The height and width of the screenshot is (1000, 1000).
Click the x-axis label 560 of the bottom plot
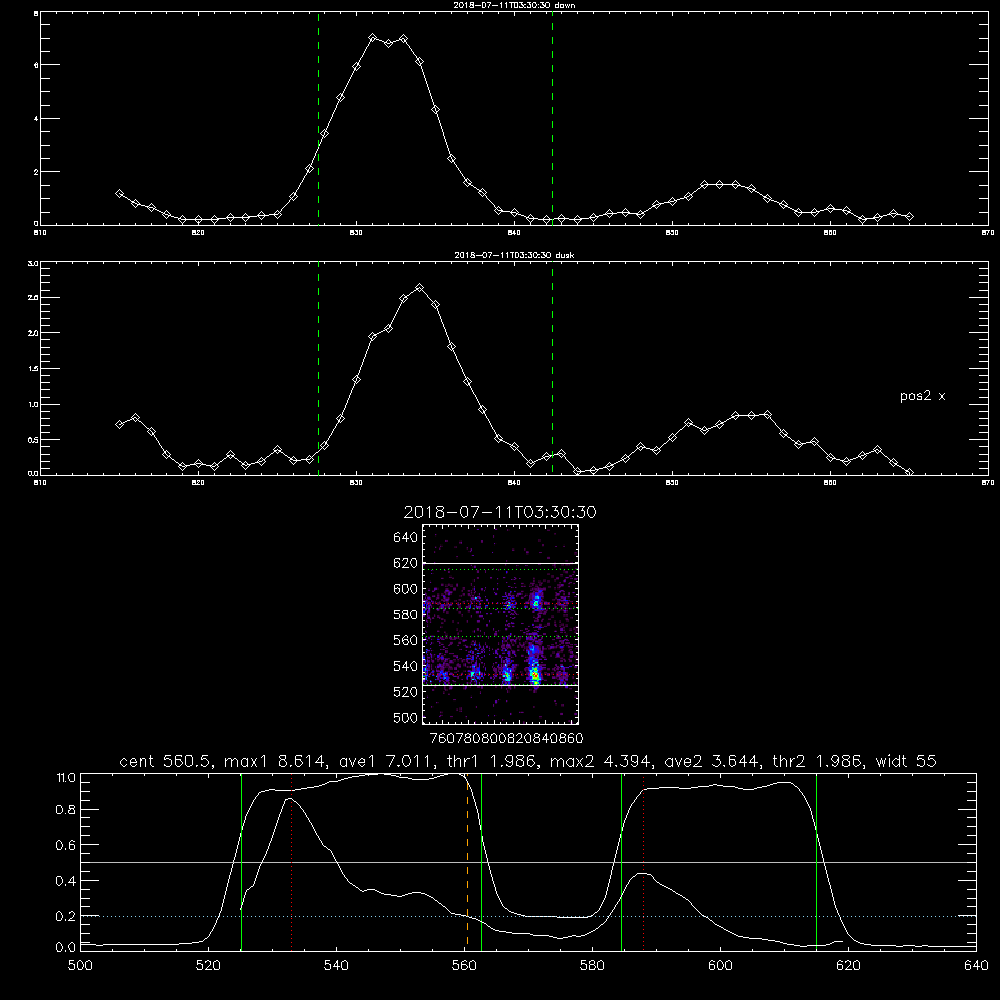pos(464,966)
